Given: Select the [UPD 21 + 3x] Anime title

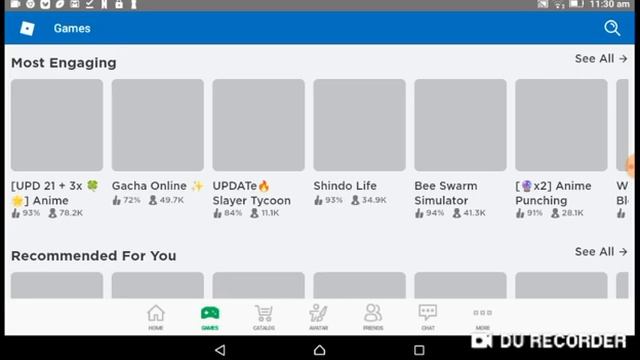Looking at the screenshot, I should click(x=55, y=193).
